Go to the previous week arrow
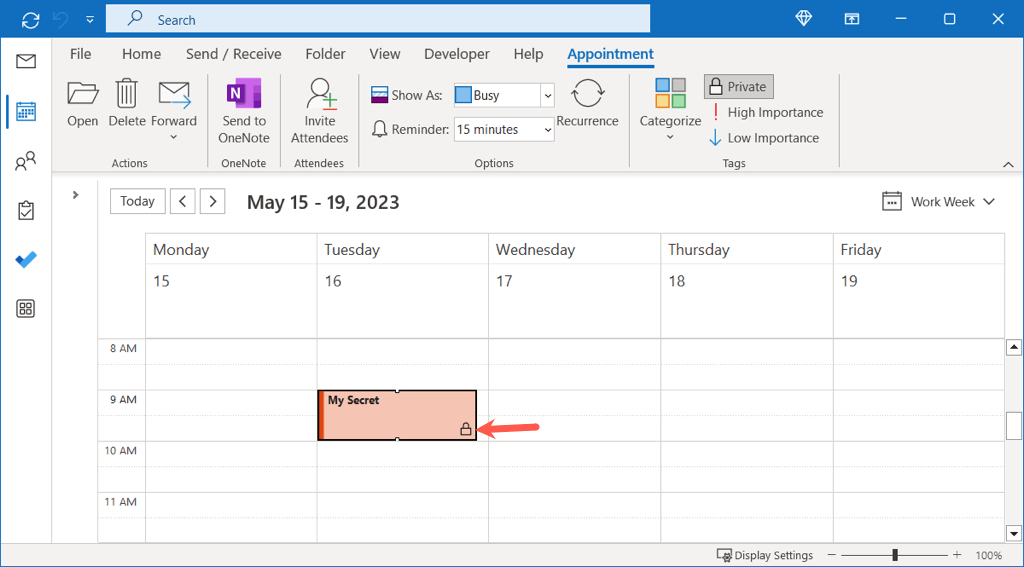Screen dimensions: 1024x567 click(183, 202)
